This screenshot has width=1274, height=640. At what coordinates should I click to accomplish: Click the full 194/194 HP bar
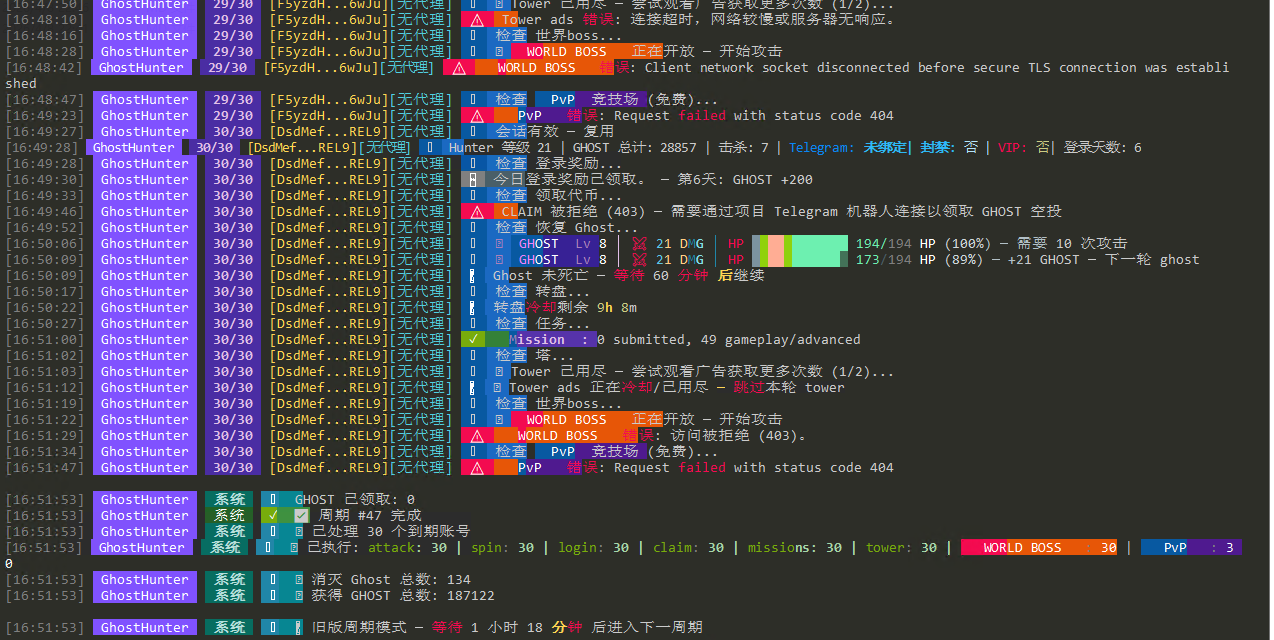tap(800, 244)
